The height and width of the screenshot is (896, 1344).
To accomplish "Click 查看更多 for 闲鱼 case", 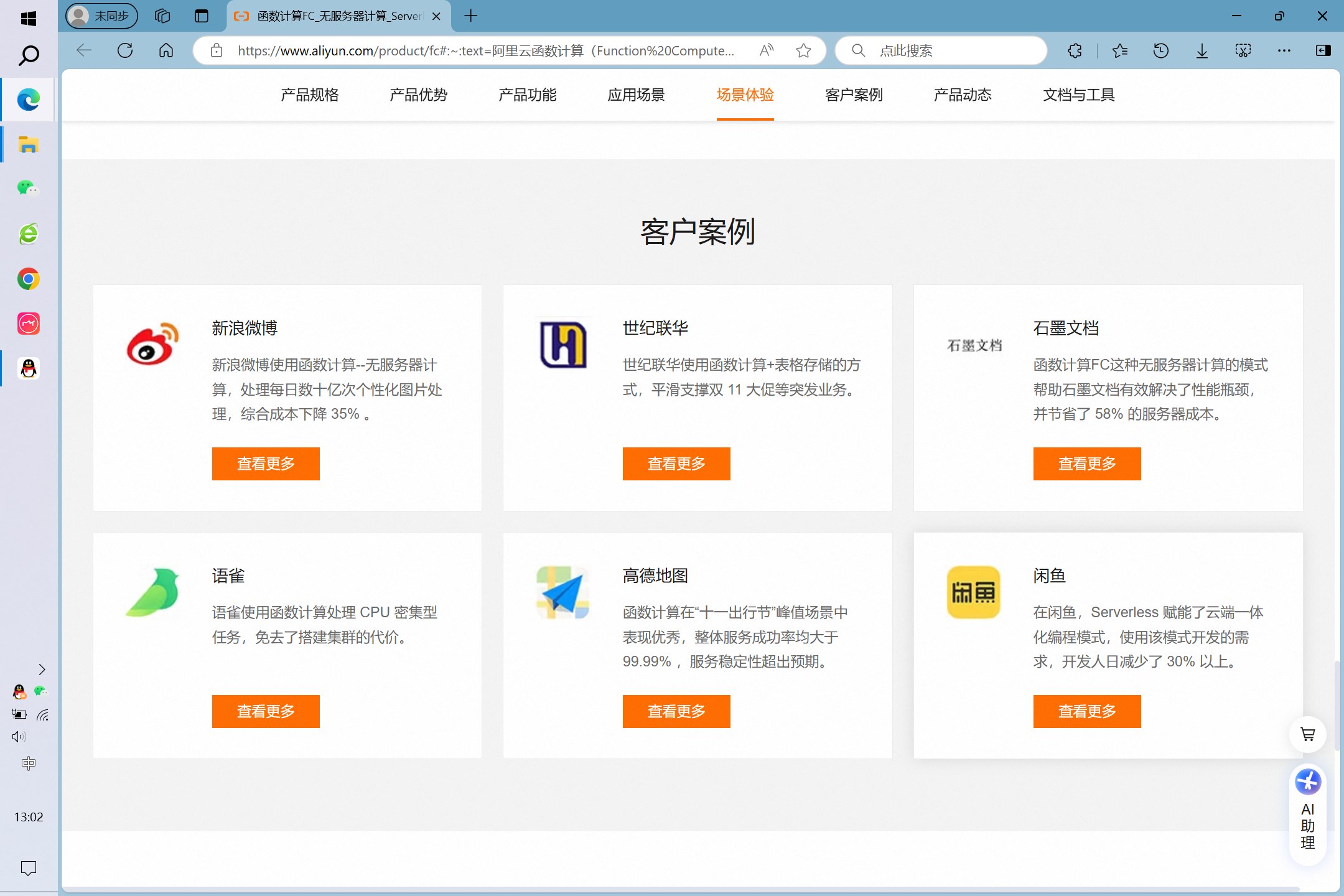I will coord(1086,711).
